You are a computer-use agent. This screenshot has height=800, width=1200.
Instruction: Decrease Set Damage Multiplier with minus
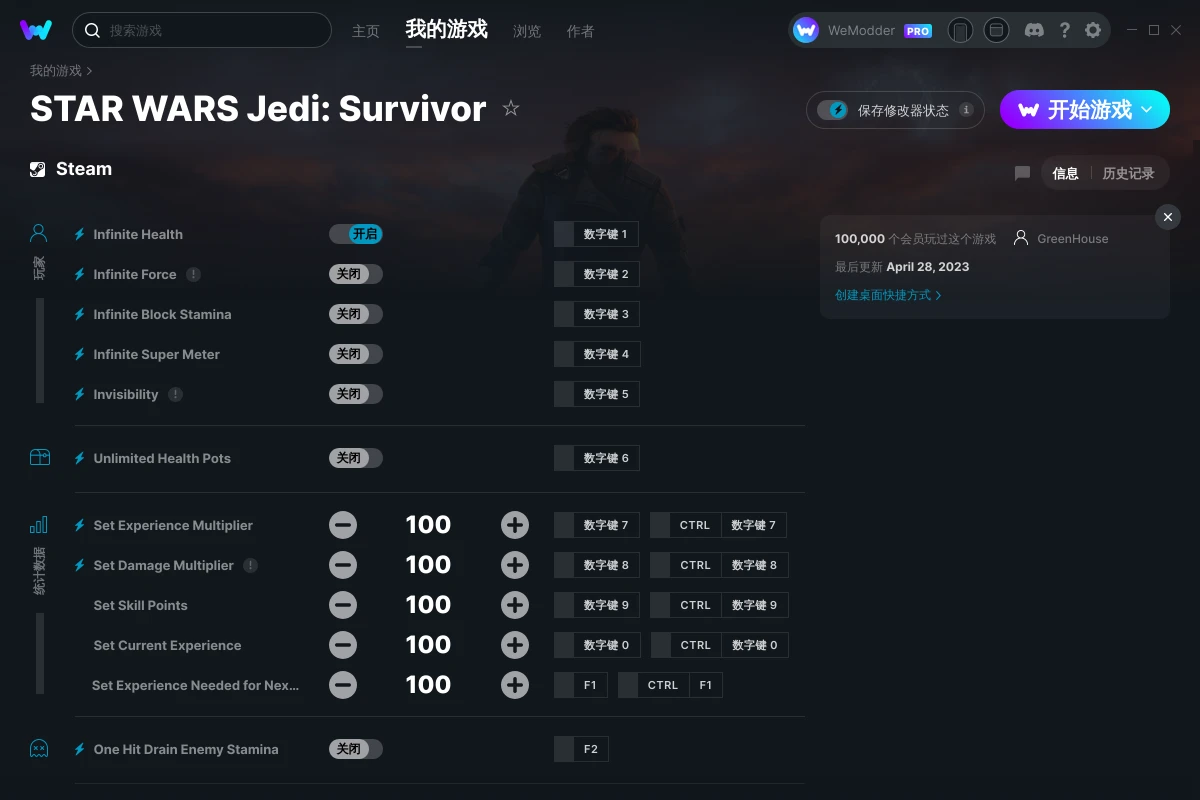click(x=343, y=565)
